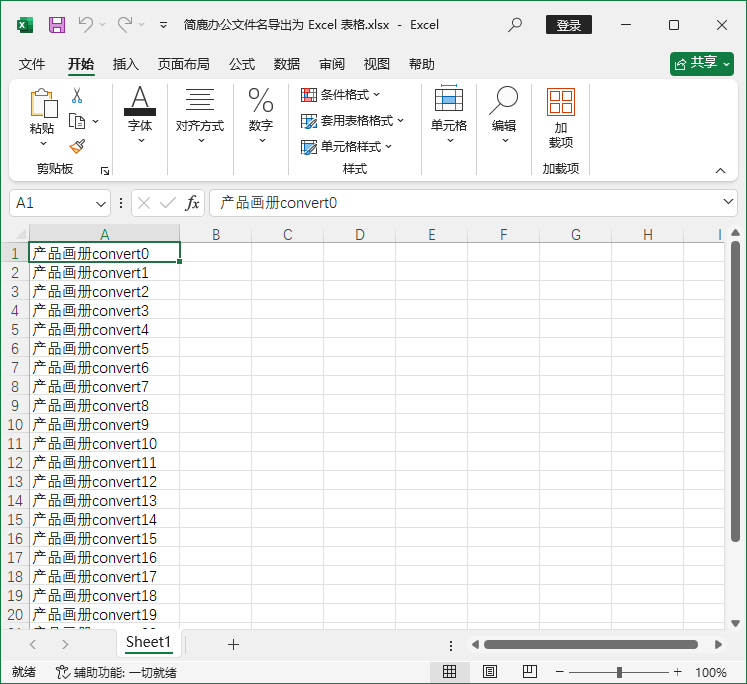Switch to Page Layout view
Viewport: 747px width, 684px height.
(x=490, y=672)
